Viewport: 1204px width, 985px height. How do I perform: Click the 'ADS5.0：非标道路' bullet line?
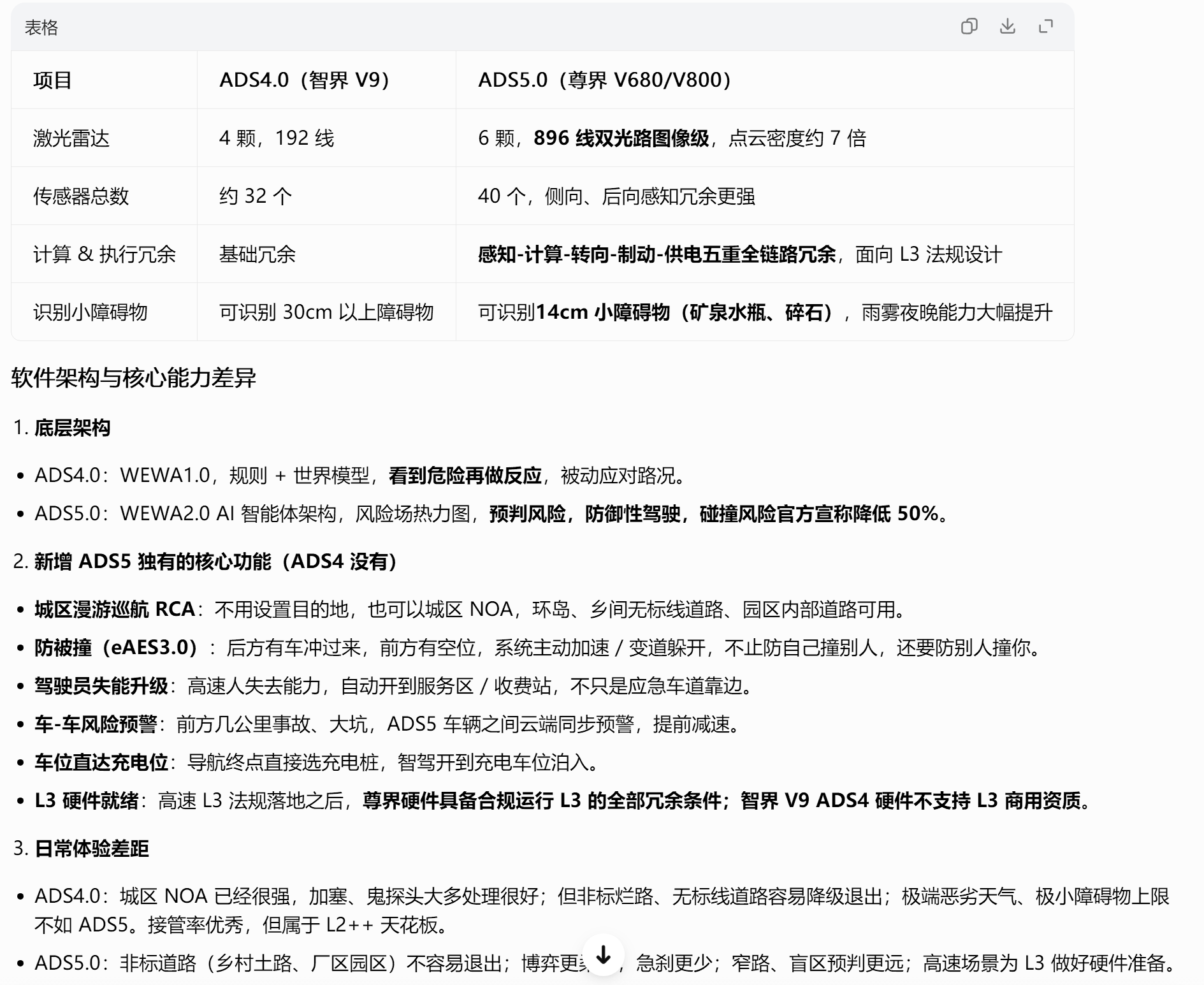(606, 963)
